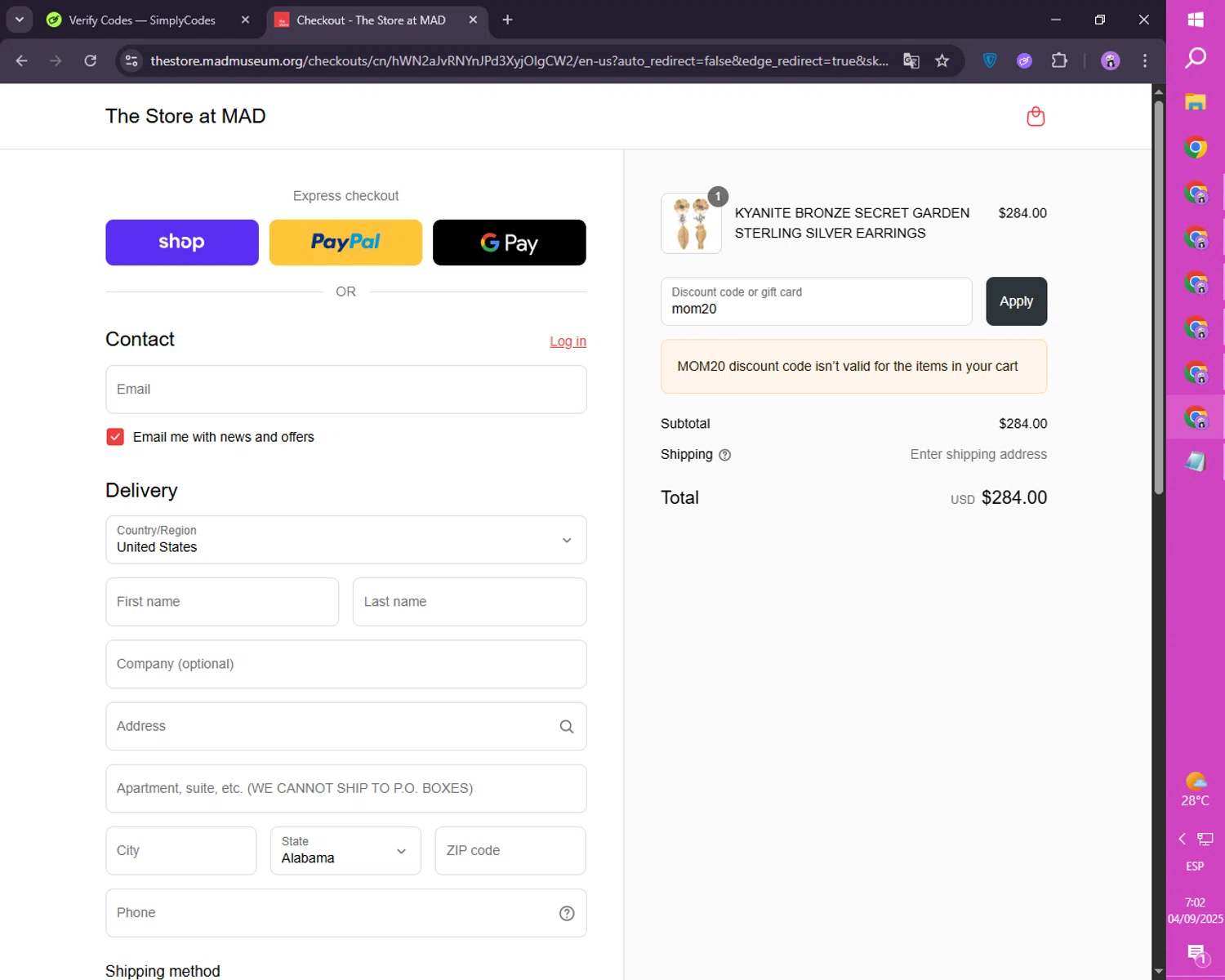Screen dimensions: 1225x980
Task: Open Chrome three-dot menu
Action: [1145, 60]
